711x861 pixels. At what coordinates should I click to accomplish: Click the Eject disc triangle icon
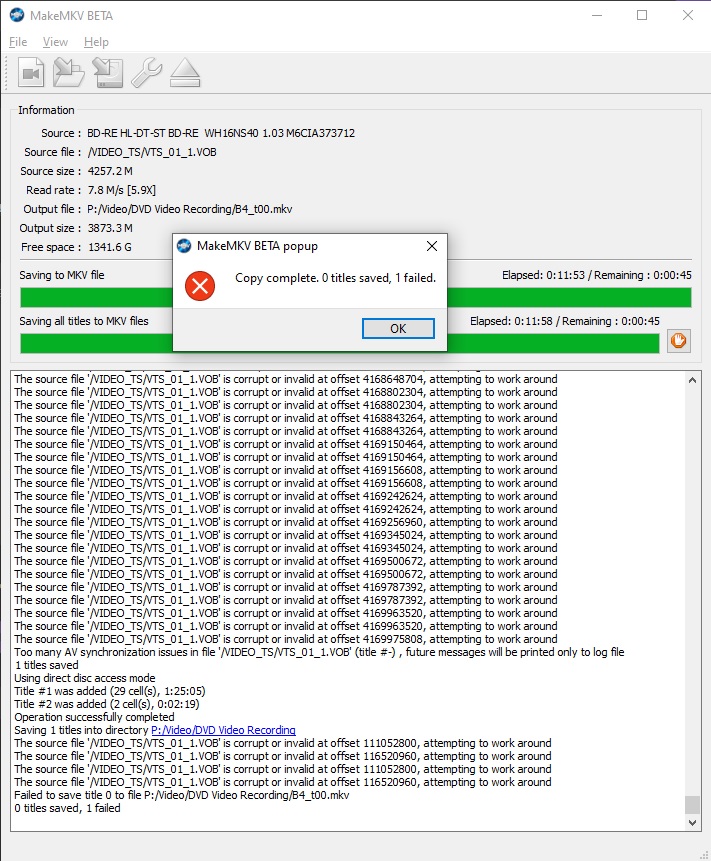click(185, 72)
